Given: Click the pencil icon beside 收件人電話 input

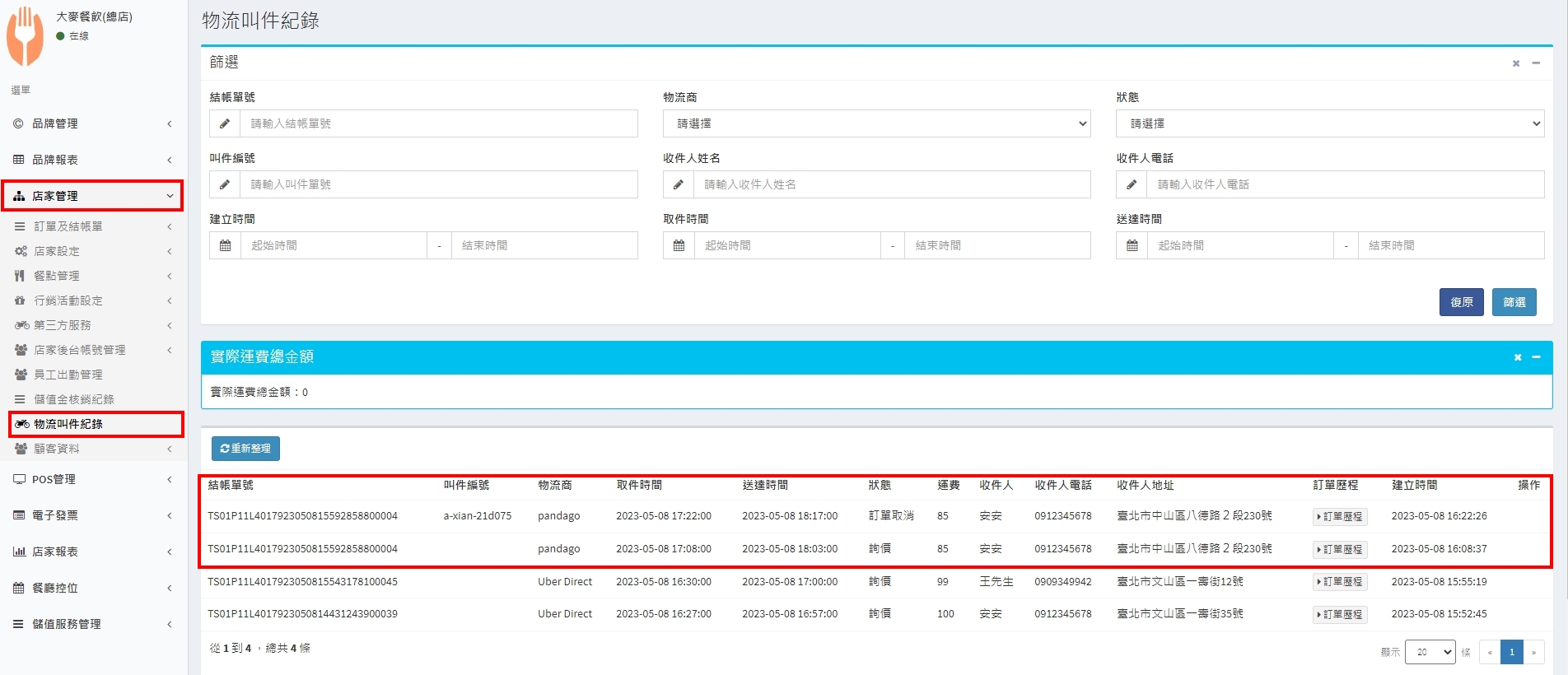Looking at the screenshot, I should pyautogui.click(x=1132, y=184).
